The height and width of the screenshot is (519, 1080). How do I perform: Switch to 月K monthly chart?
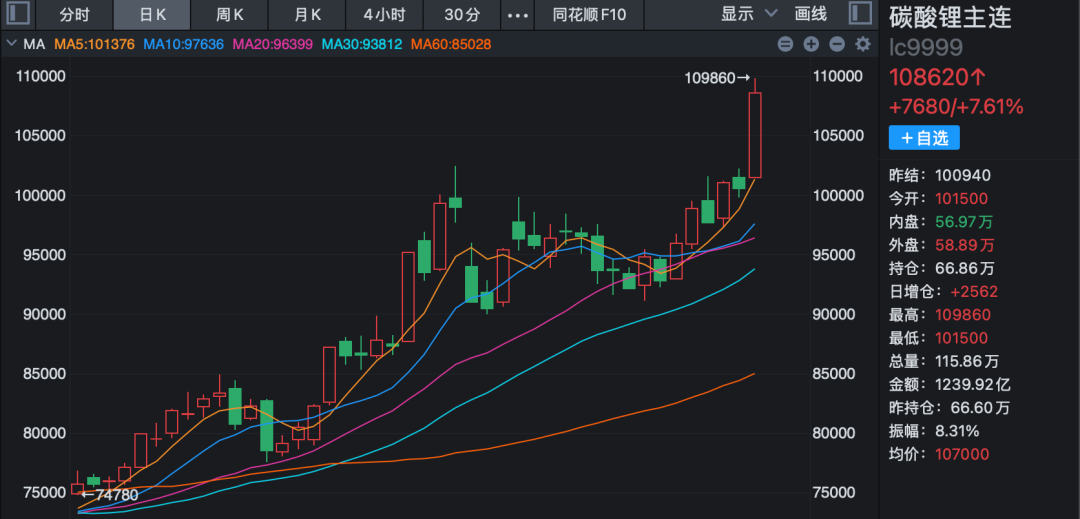(x=307, y=15)
